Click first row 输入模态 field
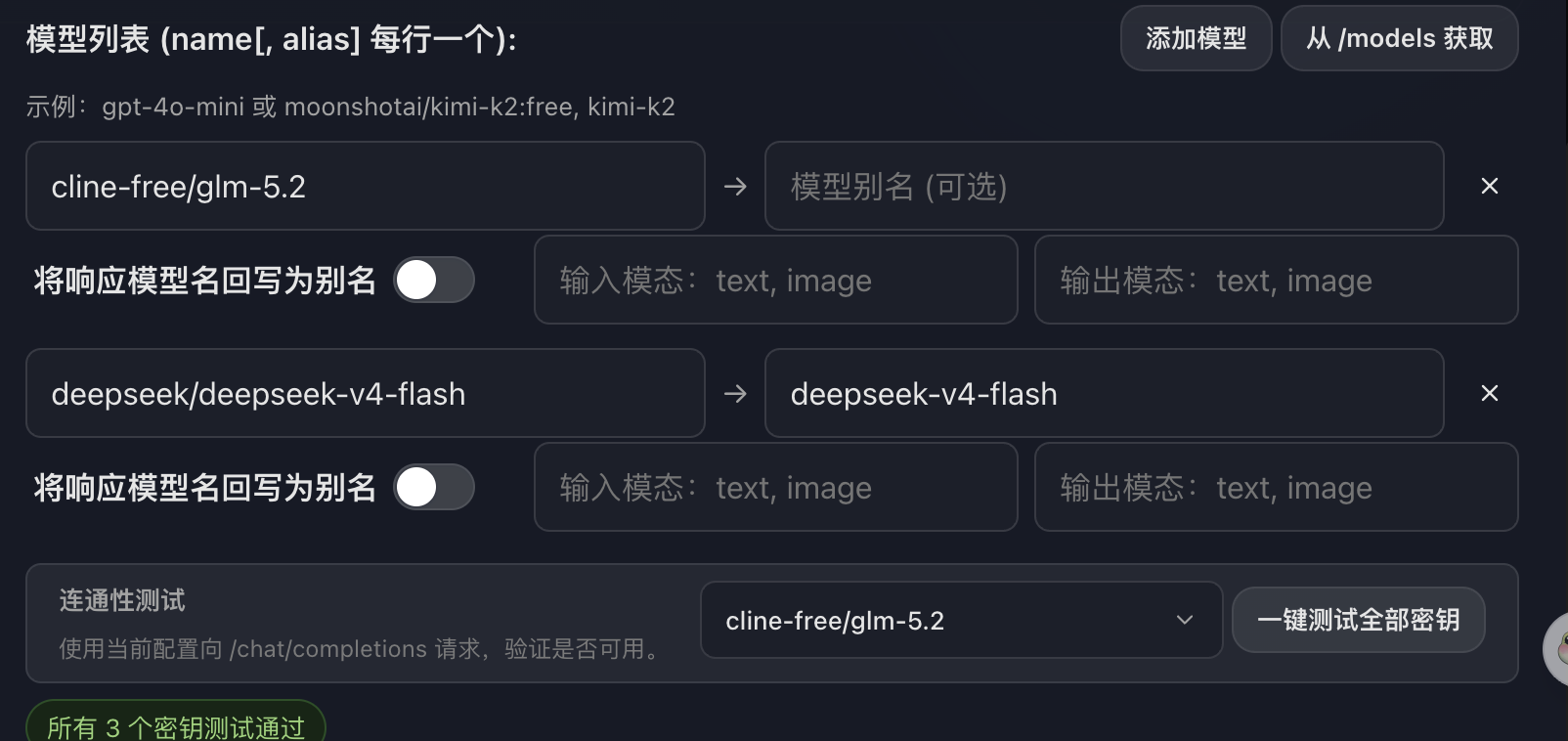 (776, 280)
